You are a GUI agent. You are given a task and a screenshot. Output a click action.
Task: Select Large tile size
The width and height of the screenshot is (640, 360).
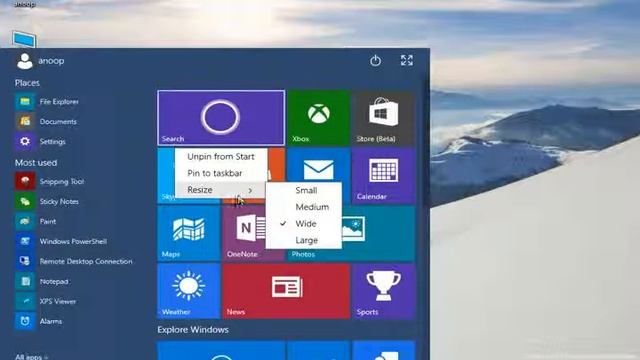click(x=304, y=241)
